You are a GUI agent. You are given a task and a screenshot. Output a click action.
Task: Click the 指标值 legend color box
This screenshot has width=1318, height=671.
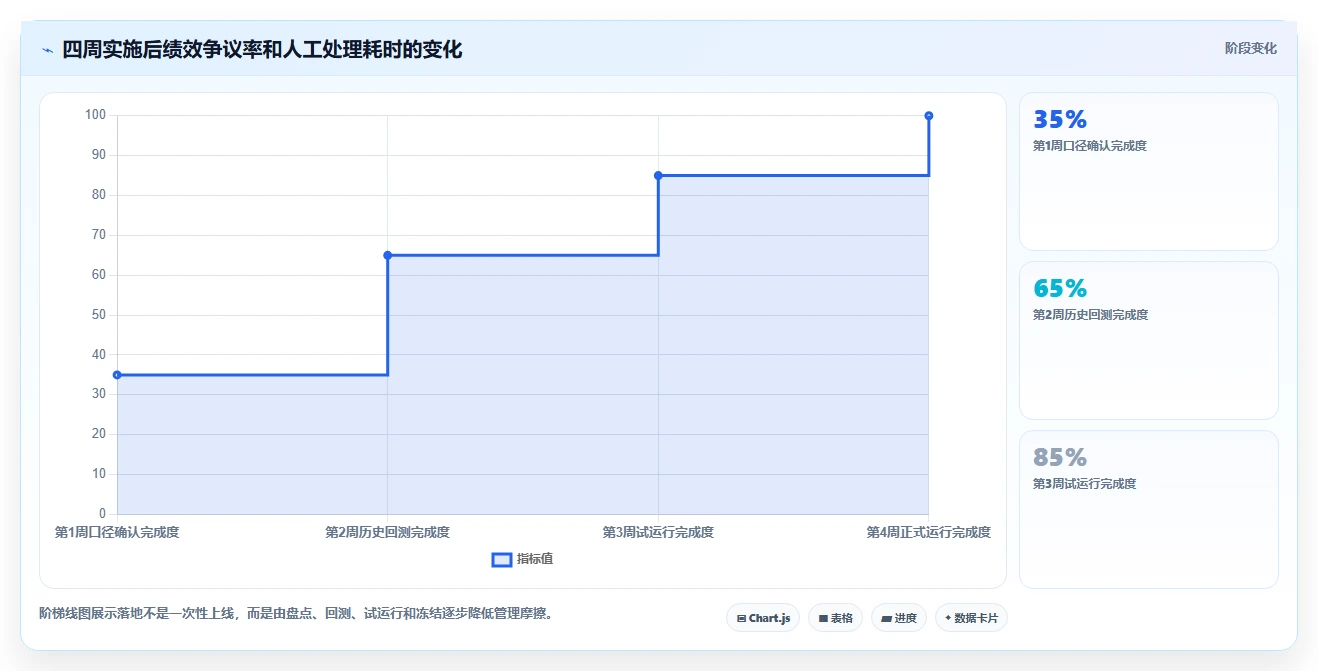pyautogui.click(x=502, y=559)
